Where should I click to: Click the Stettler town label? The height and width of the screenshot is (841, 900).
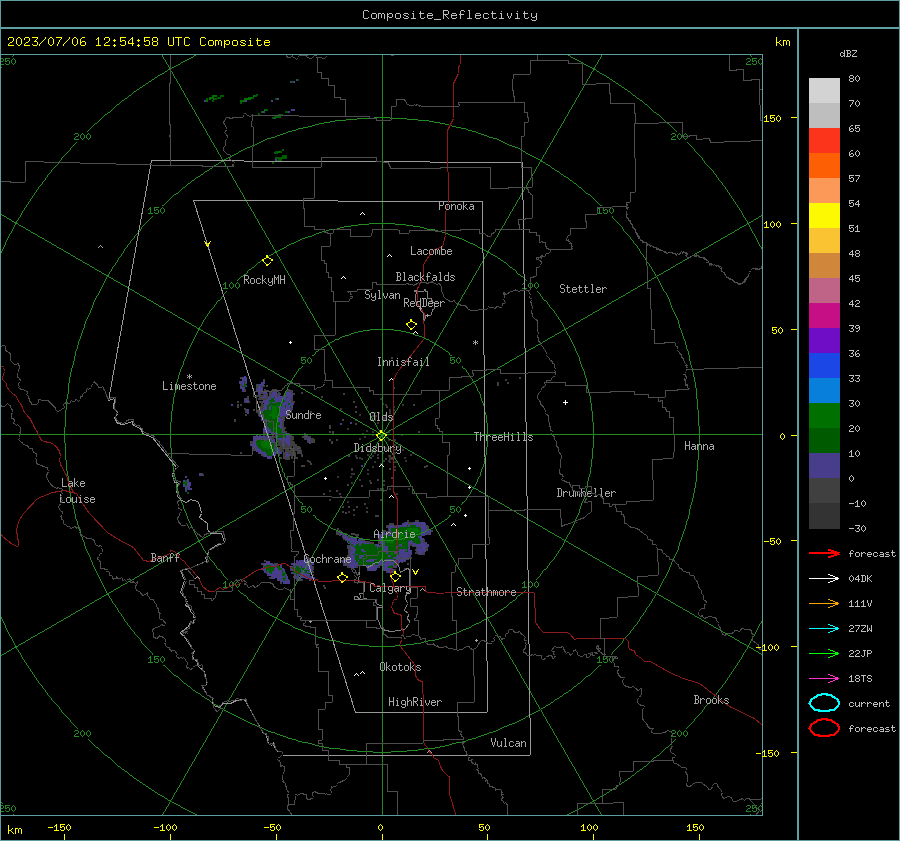click(583, 289)
